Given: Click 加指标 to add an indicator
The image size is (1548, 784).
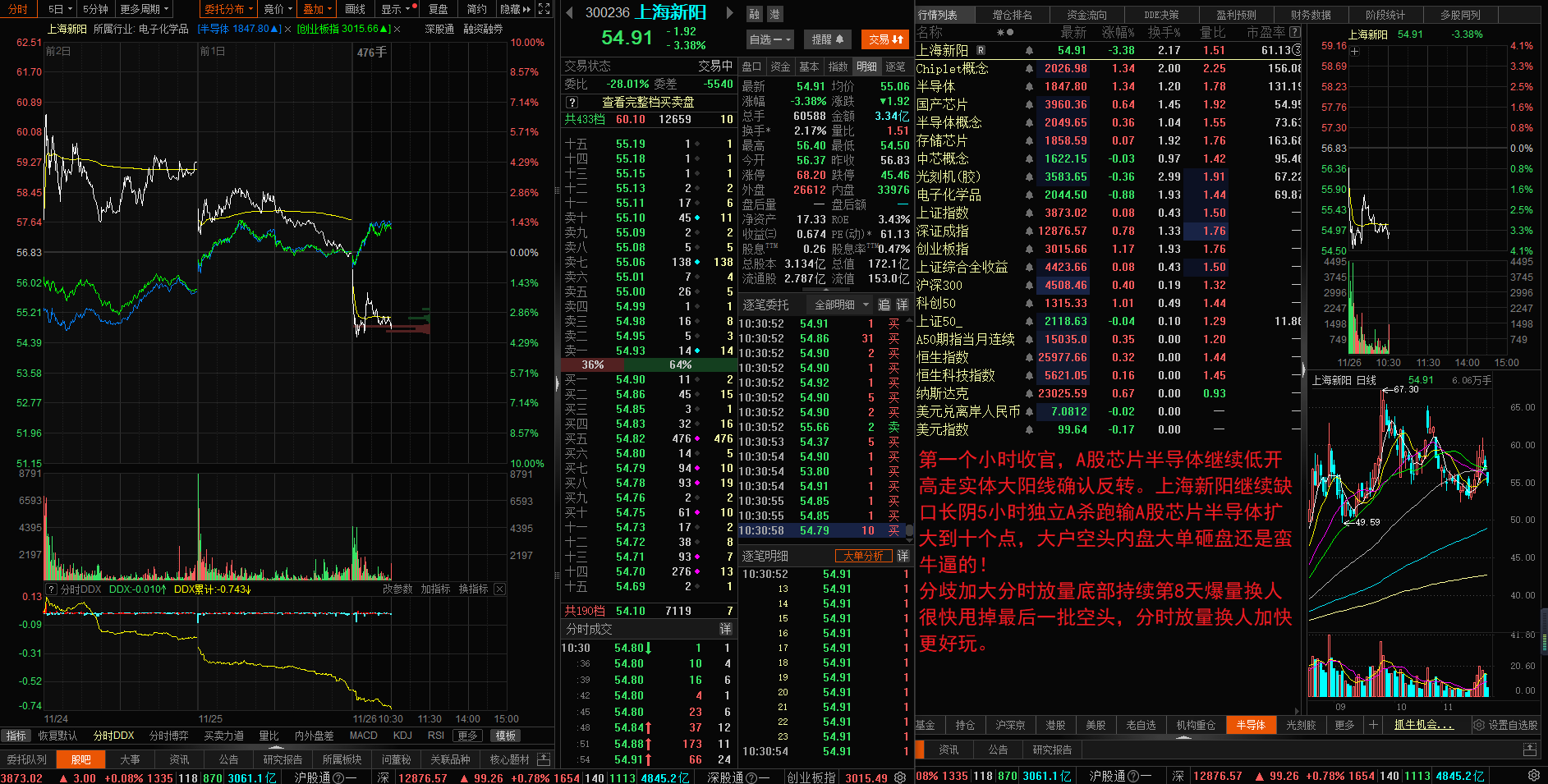Looking at the screenshot, I should pyautogui.click(x=435, y=589).
